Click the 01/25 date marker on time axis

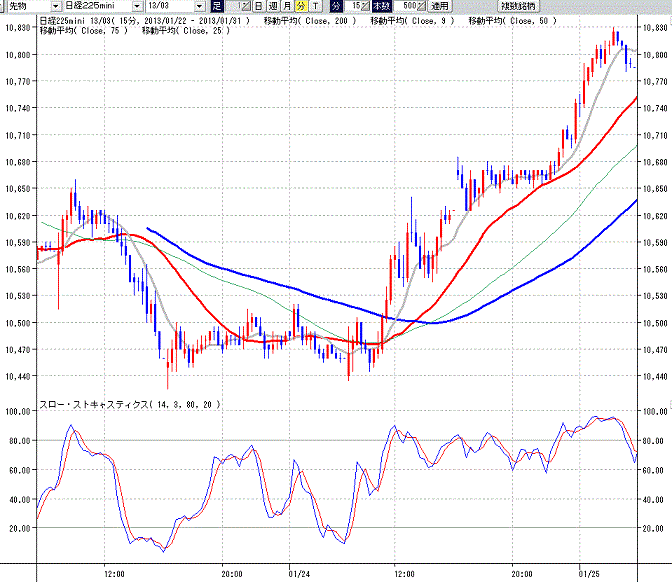click(589, 574)
